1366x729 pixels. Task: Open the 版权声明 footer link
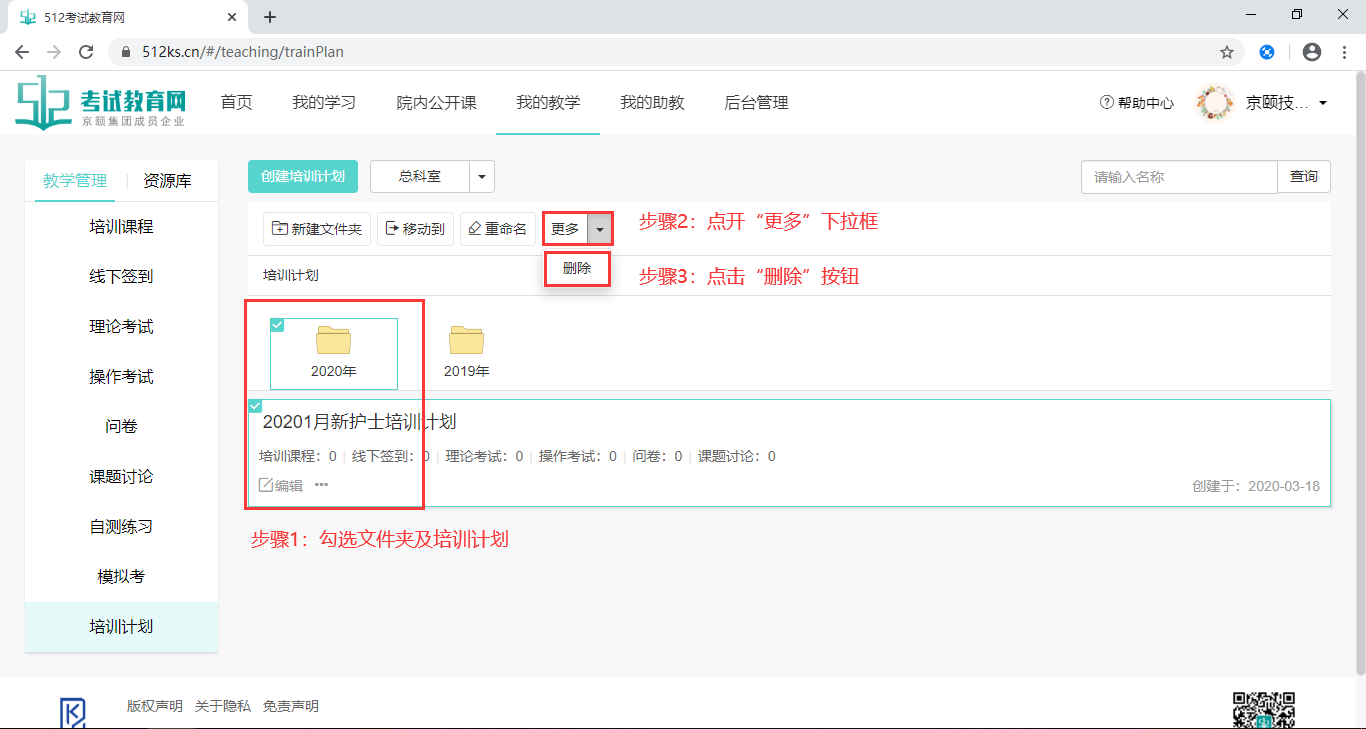coord(155,706)
